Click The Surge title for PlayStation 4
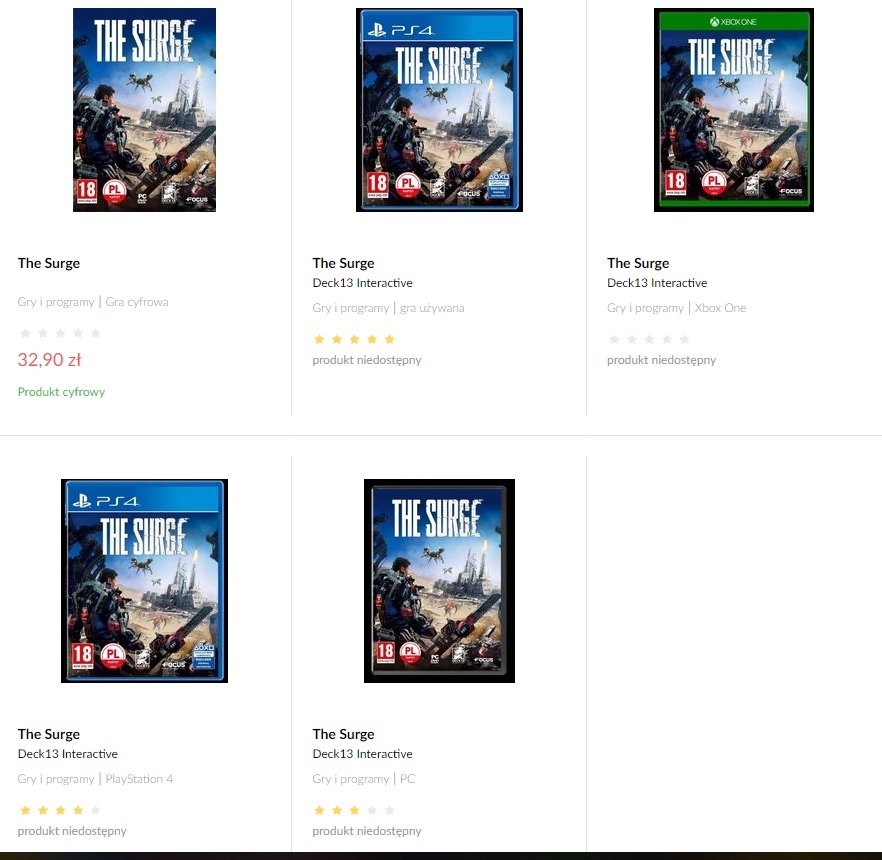 [x=49, y=734]
